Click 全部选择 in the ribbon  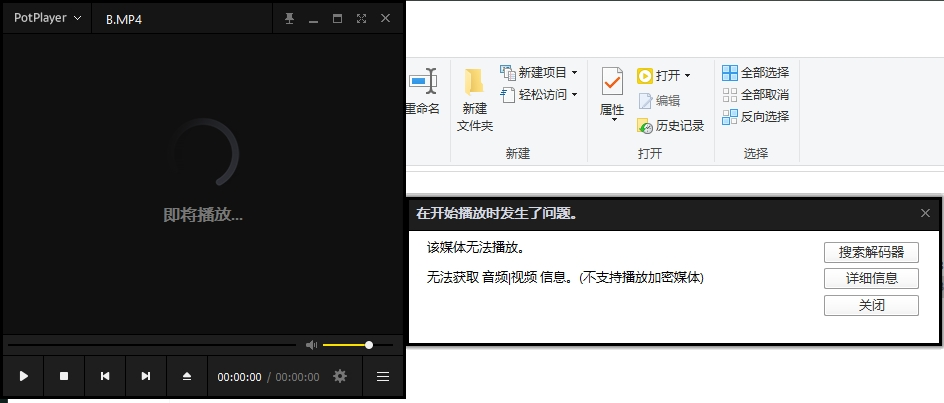[x=756, y=73]
